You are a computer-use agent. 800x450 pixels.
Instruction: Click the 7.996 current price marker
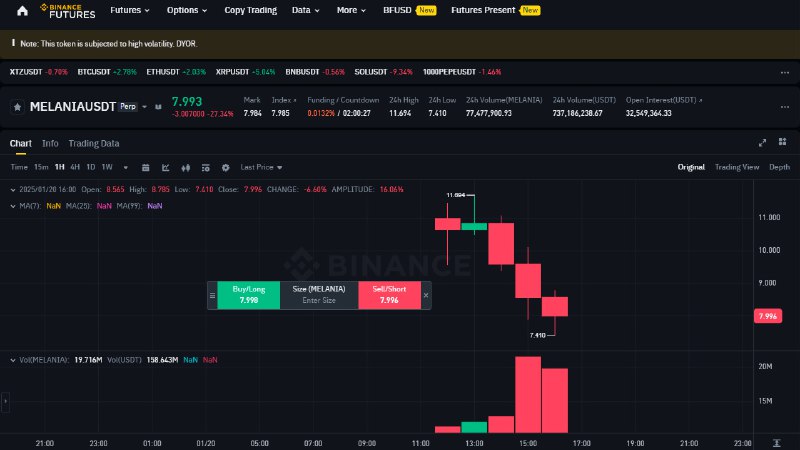coord(768,316)
